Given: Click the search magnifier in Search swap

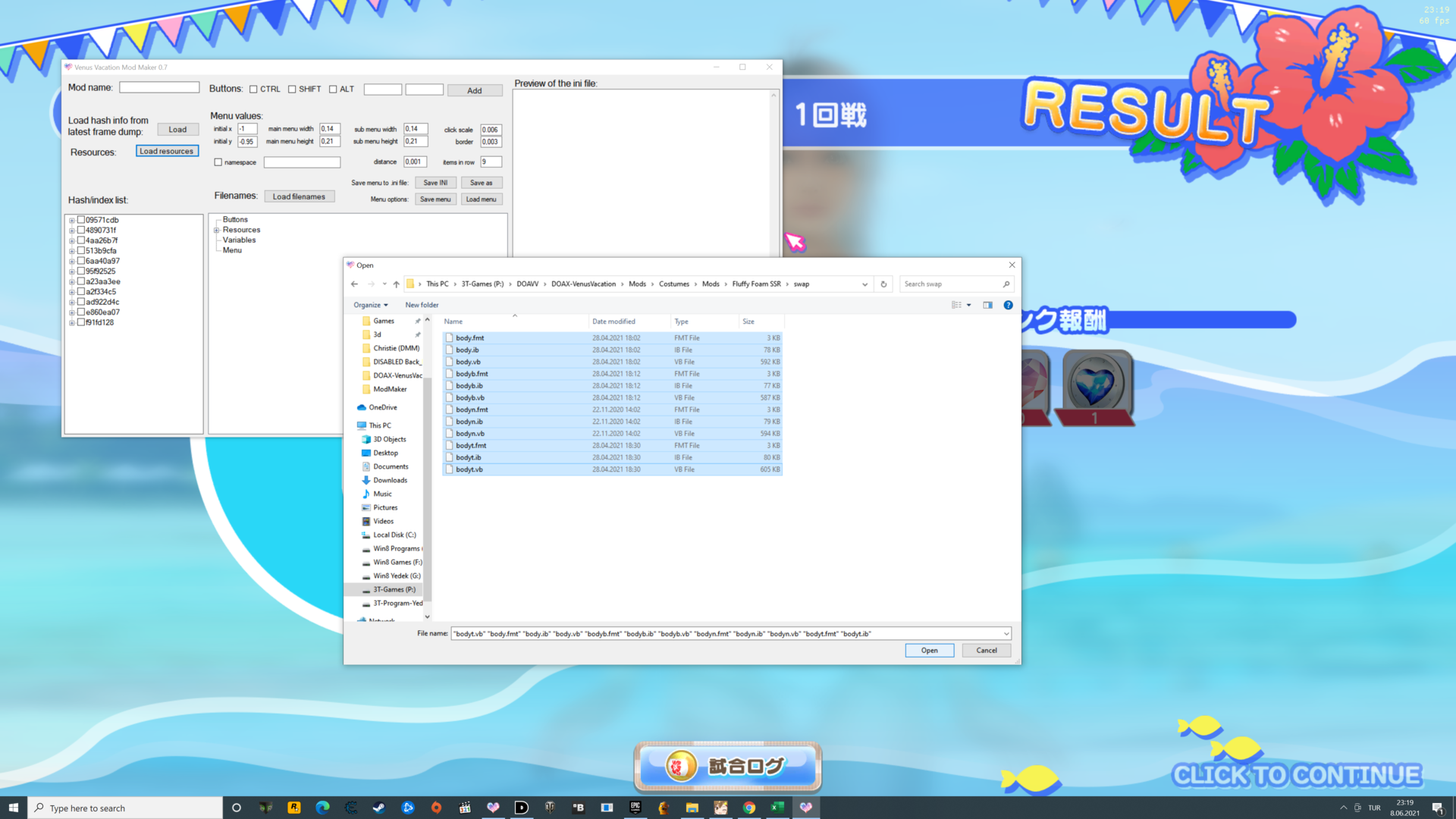Looking at the screenshot, I should click(x=1006, y=284).
